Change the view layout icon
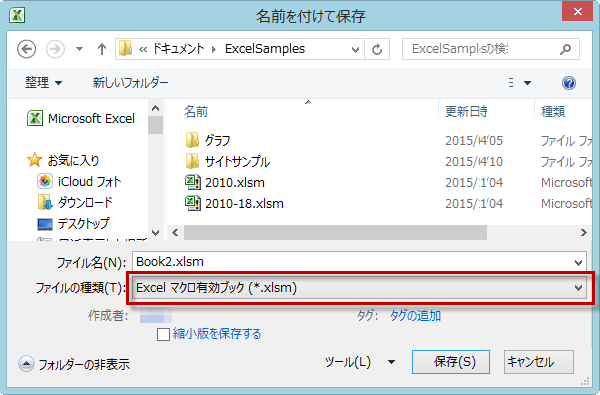Image resolution: width=600 pixels, height=395 pixels. [x=511, y=83]
